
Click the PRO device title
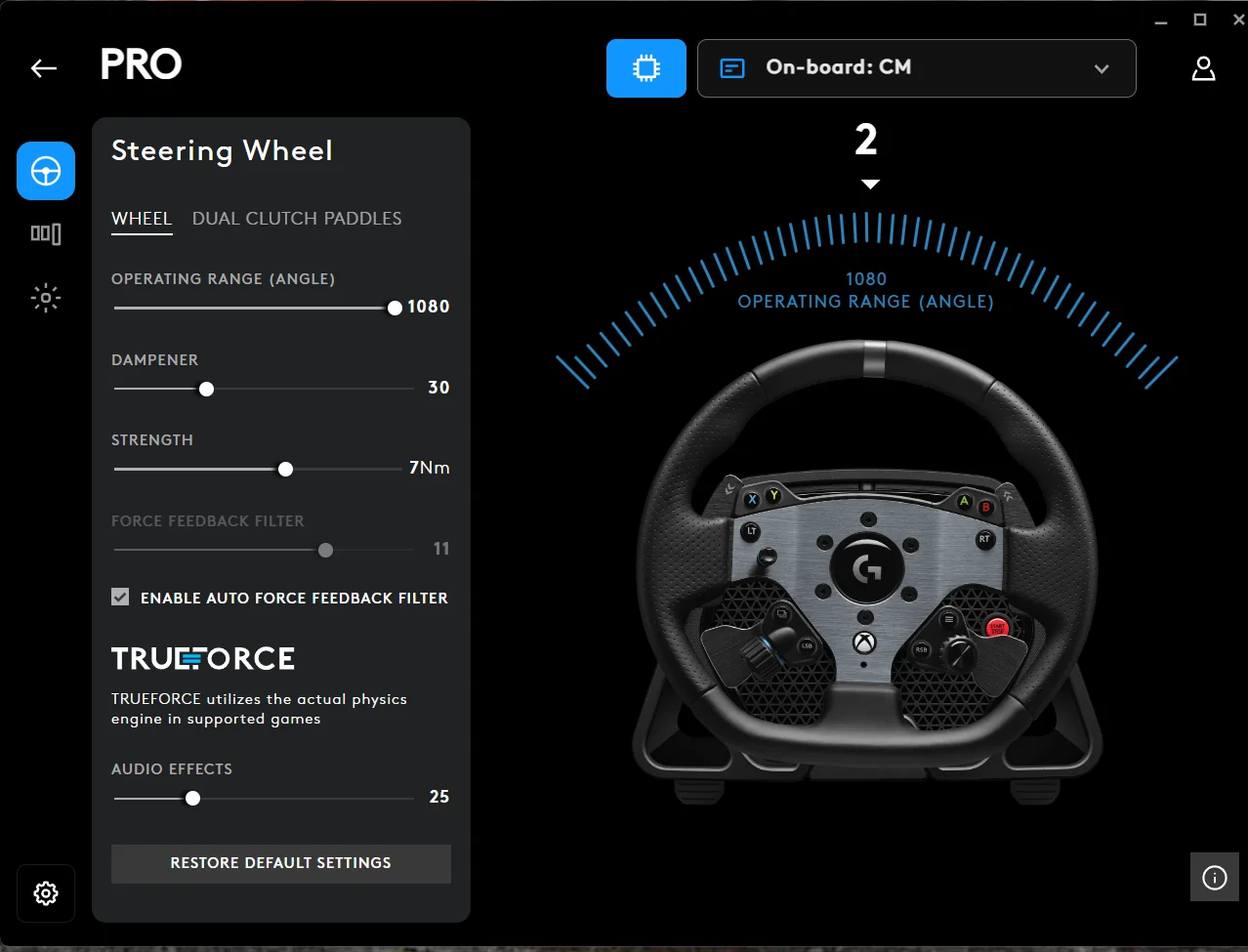pos(142,65)
